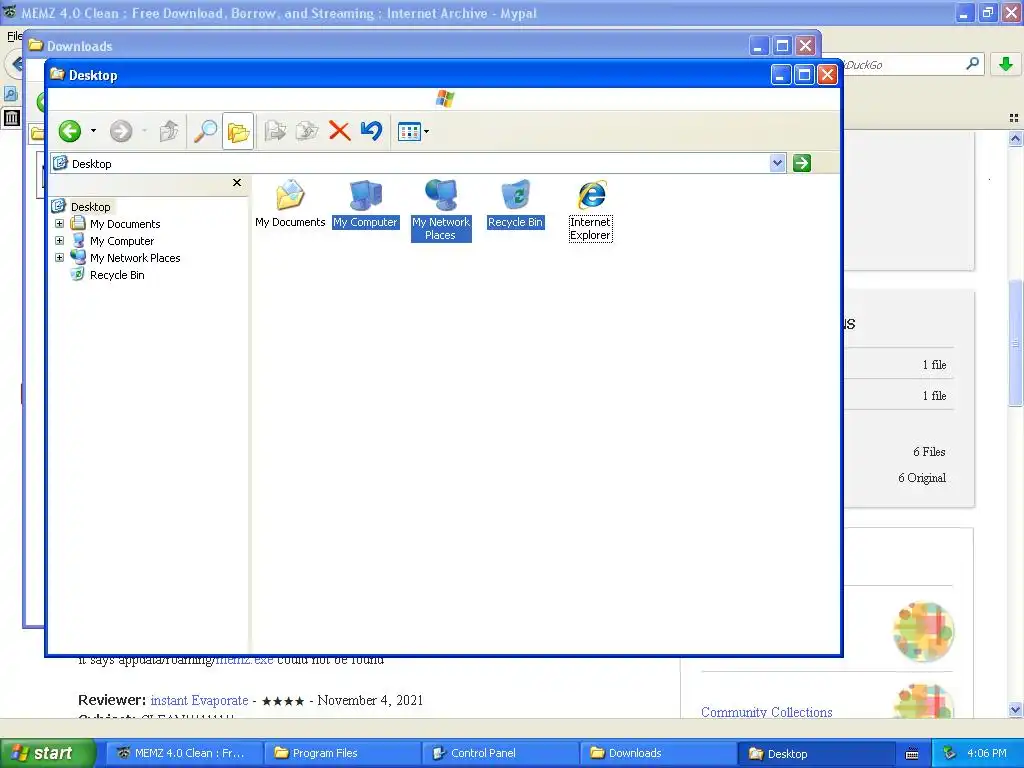The width and height of the screenshot is (1024, 768).
Task: Open the Back history dropdown arrow
Action: [x=93, y=131]
